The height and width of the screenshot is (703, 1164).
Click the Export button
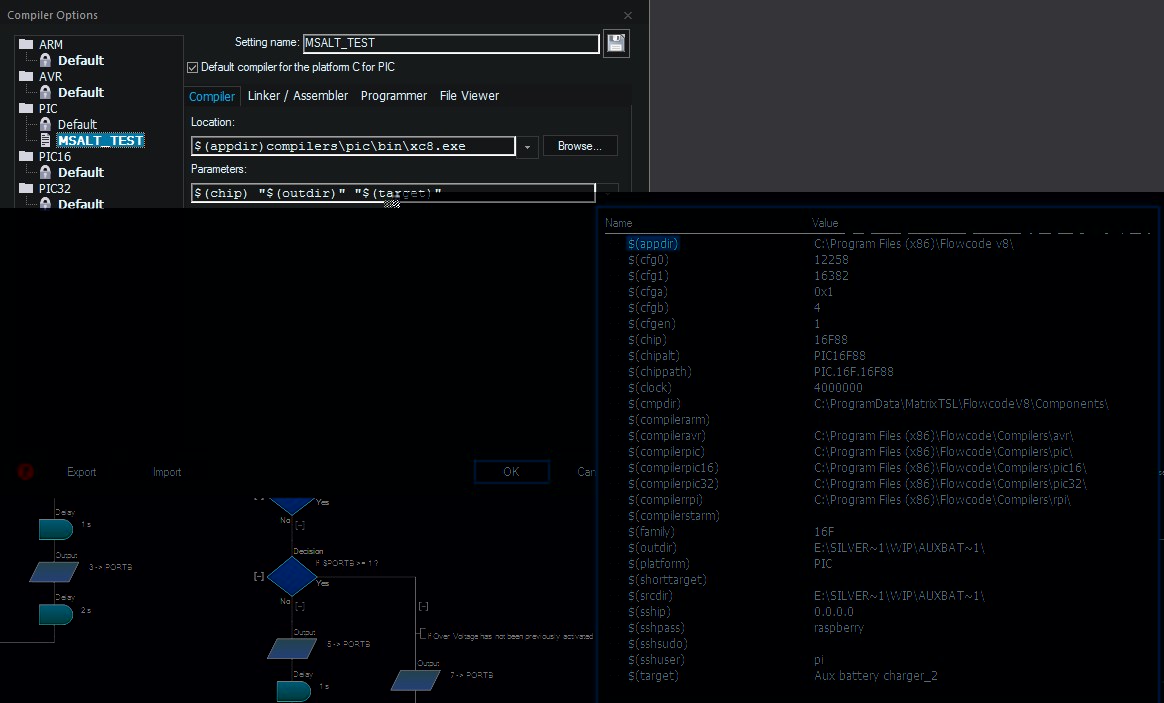[x=82, y=472]
